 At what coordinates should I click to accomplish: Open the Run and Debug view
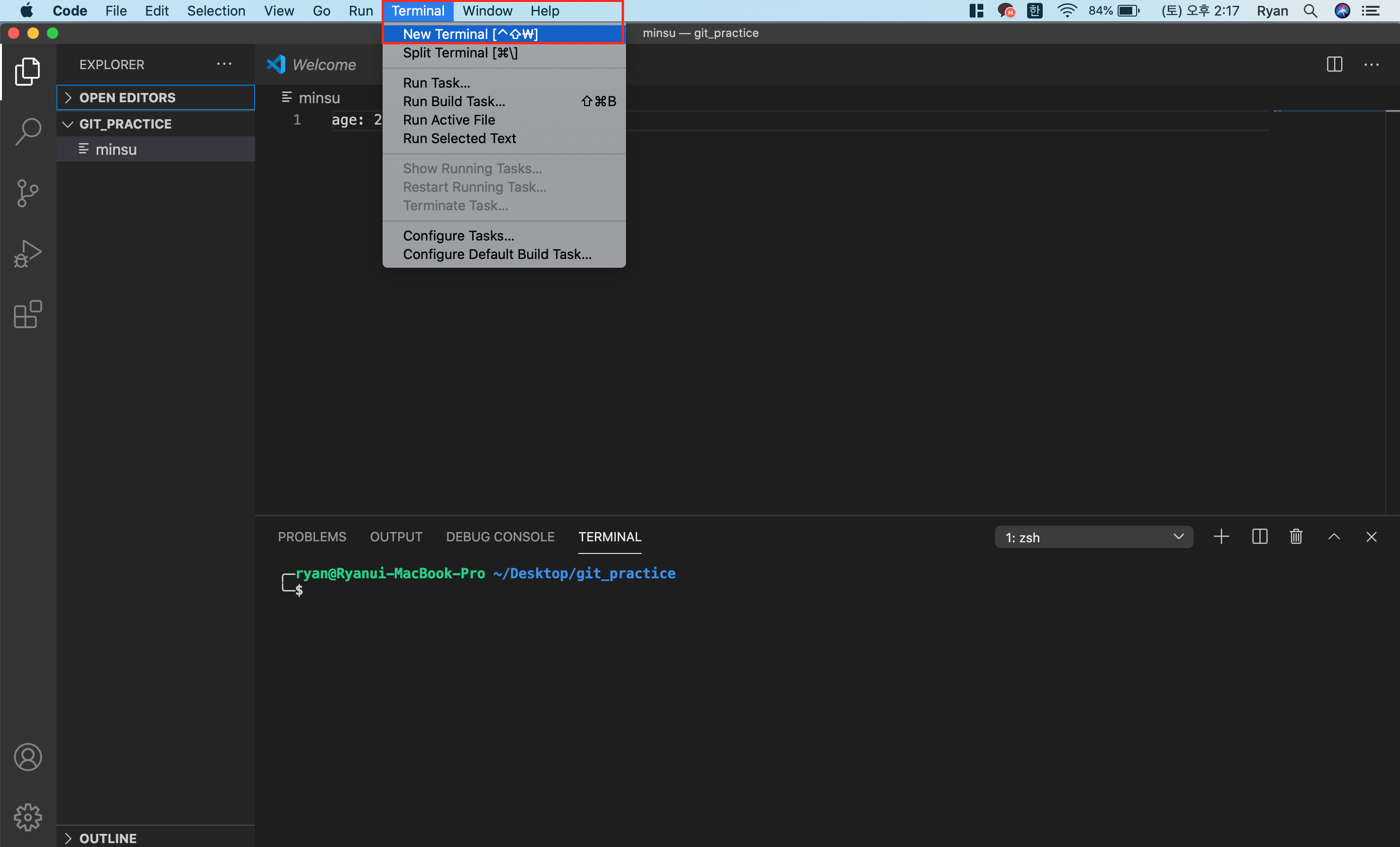coord(27,253)
